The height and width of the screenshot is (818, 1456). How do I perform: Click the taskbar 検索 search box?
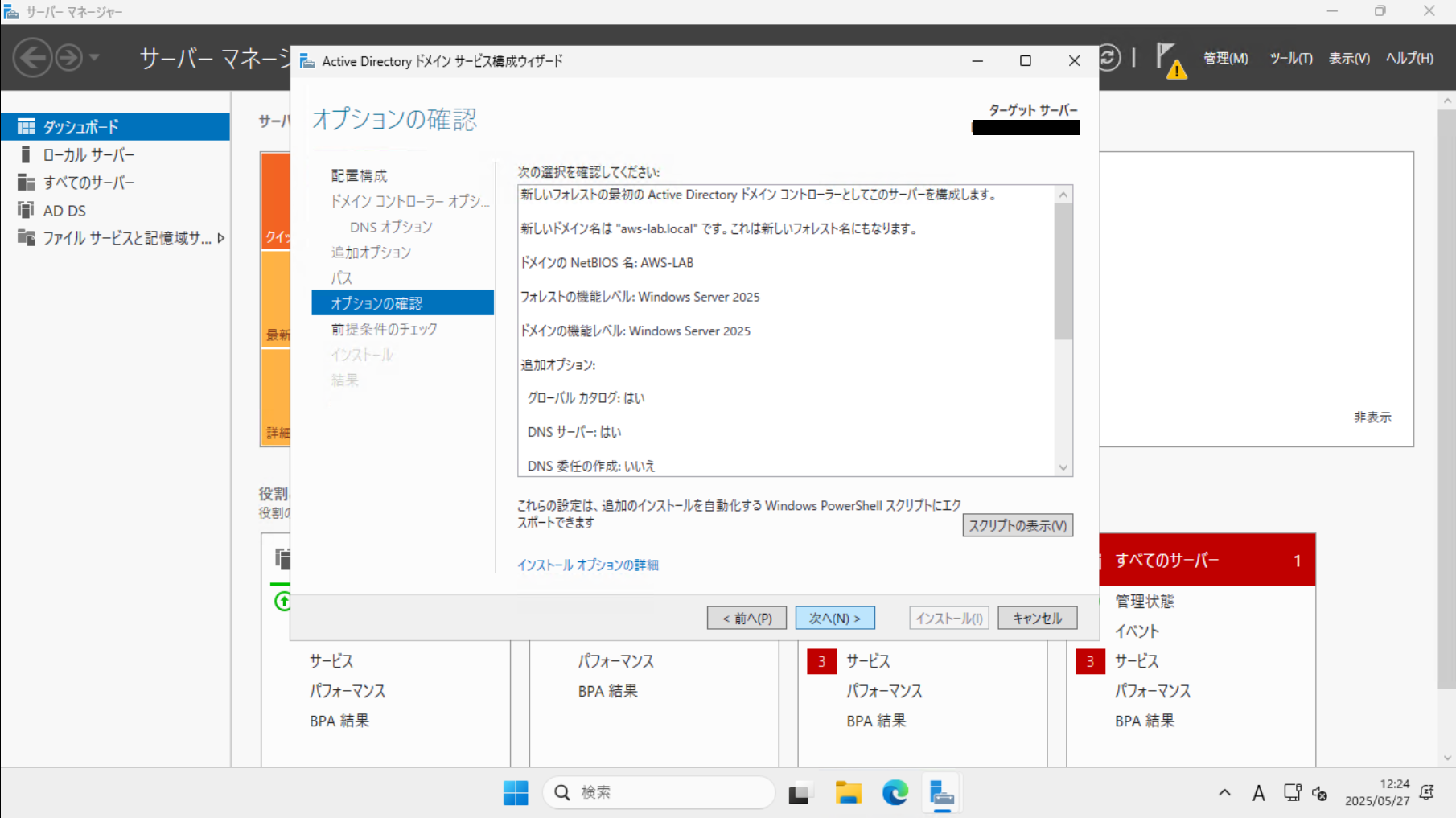pyautogui.click(x=659, y=793)
